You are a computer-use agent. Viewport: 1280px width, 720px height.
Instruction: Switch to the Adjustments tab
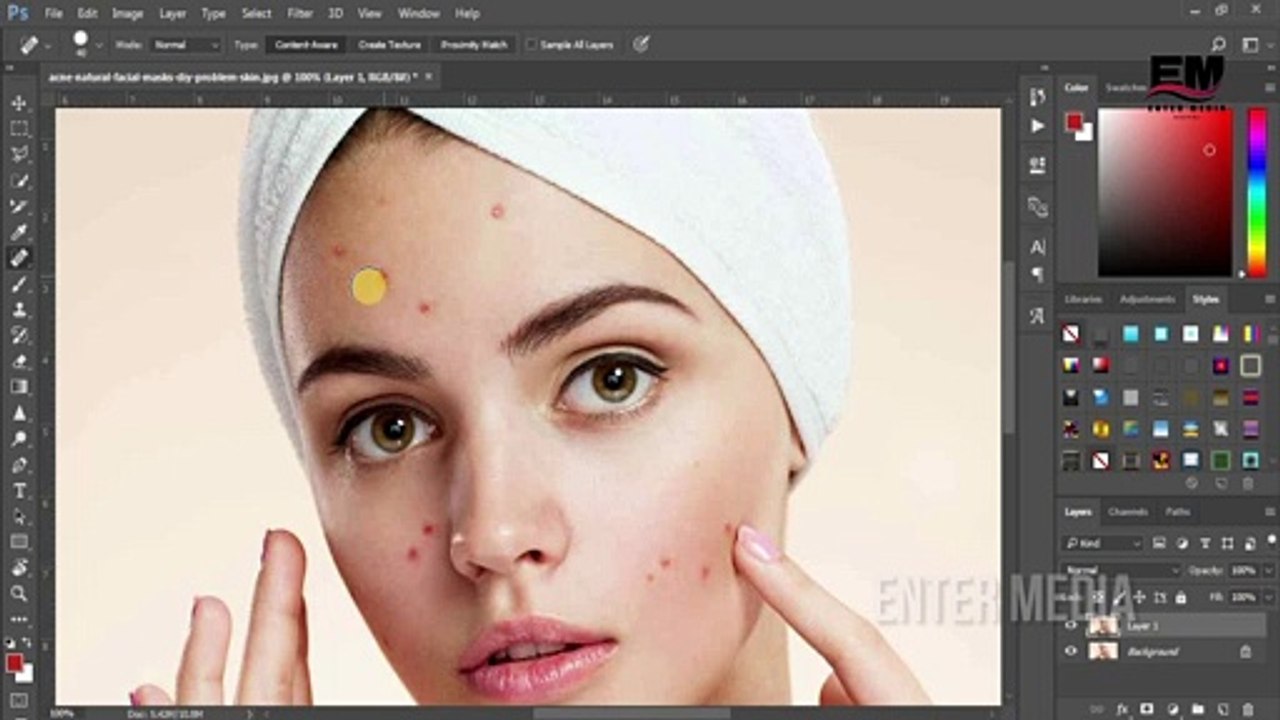(x=1146, y=299)
